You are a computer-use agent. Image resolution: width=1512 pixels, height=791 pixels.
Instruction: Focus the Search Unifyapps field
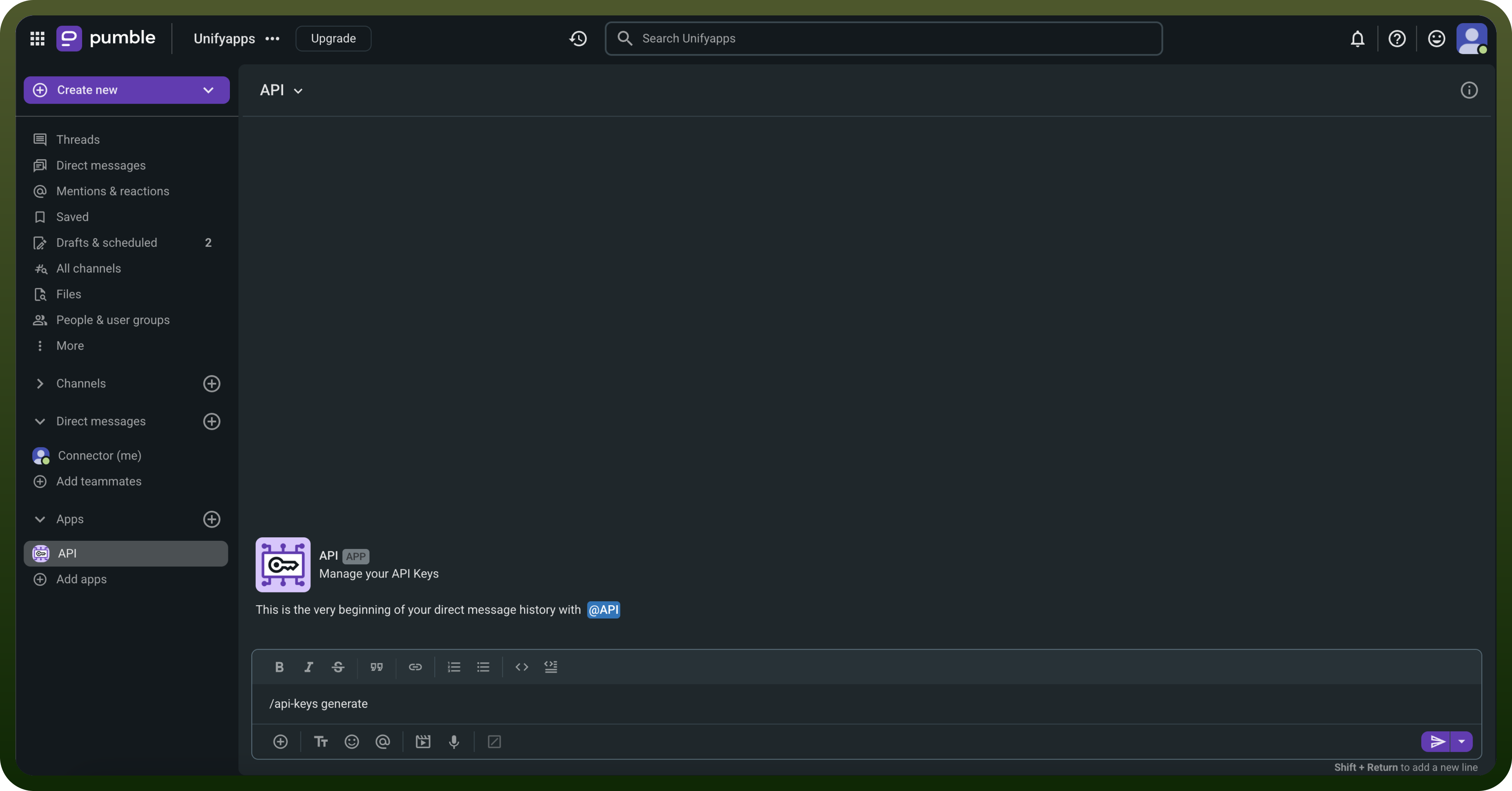[x=884, y=39]
